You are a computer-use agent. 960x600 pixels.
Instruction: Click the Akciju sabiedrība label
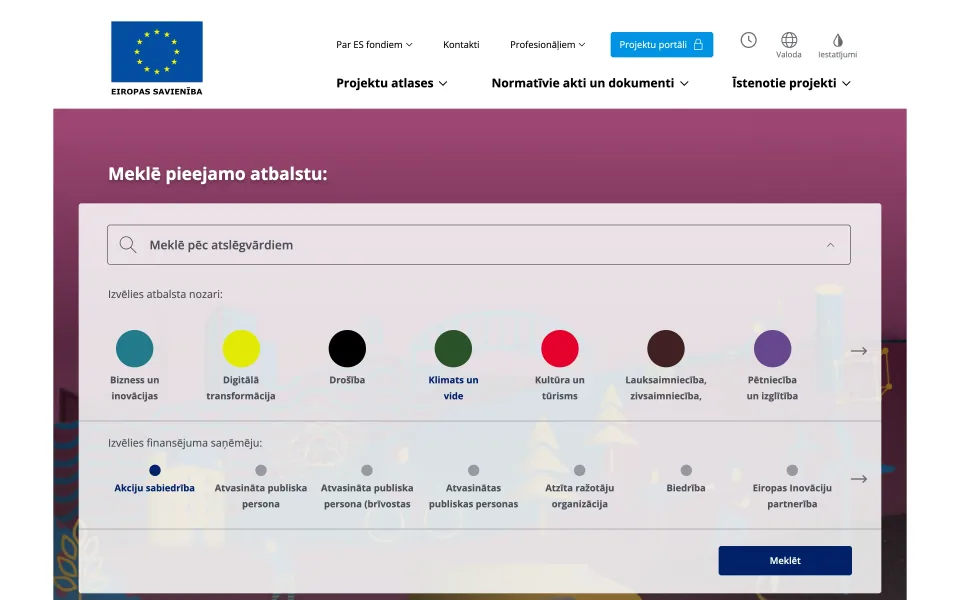pyautogui.click(x=155, y=488)
